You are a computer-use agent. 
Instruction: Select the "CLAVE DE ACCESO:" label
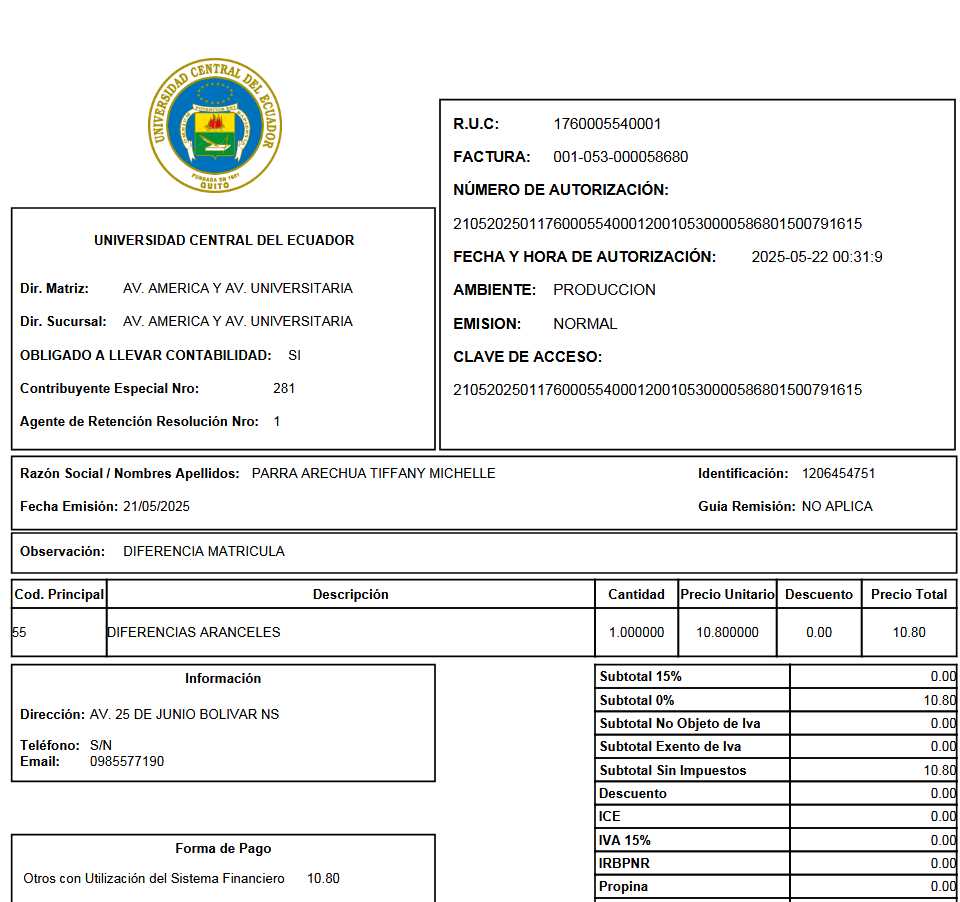click(528, 356)
